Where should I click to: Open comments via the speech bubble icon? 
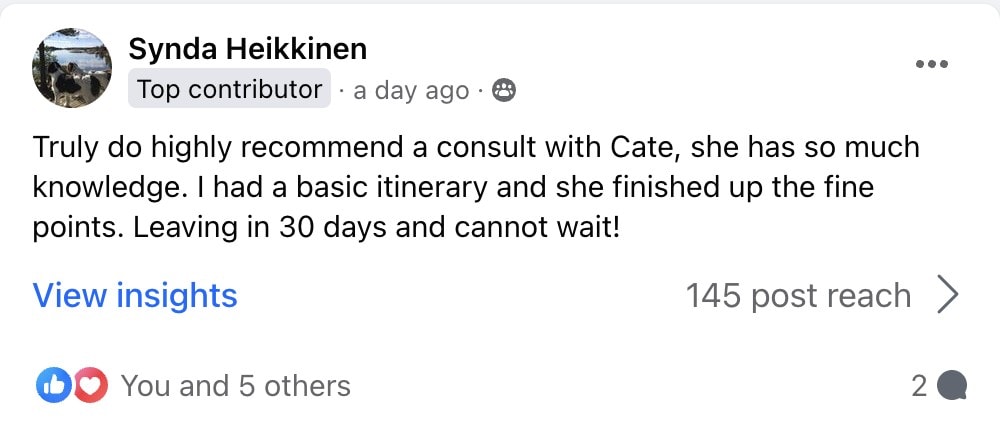point(953,385)
